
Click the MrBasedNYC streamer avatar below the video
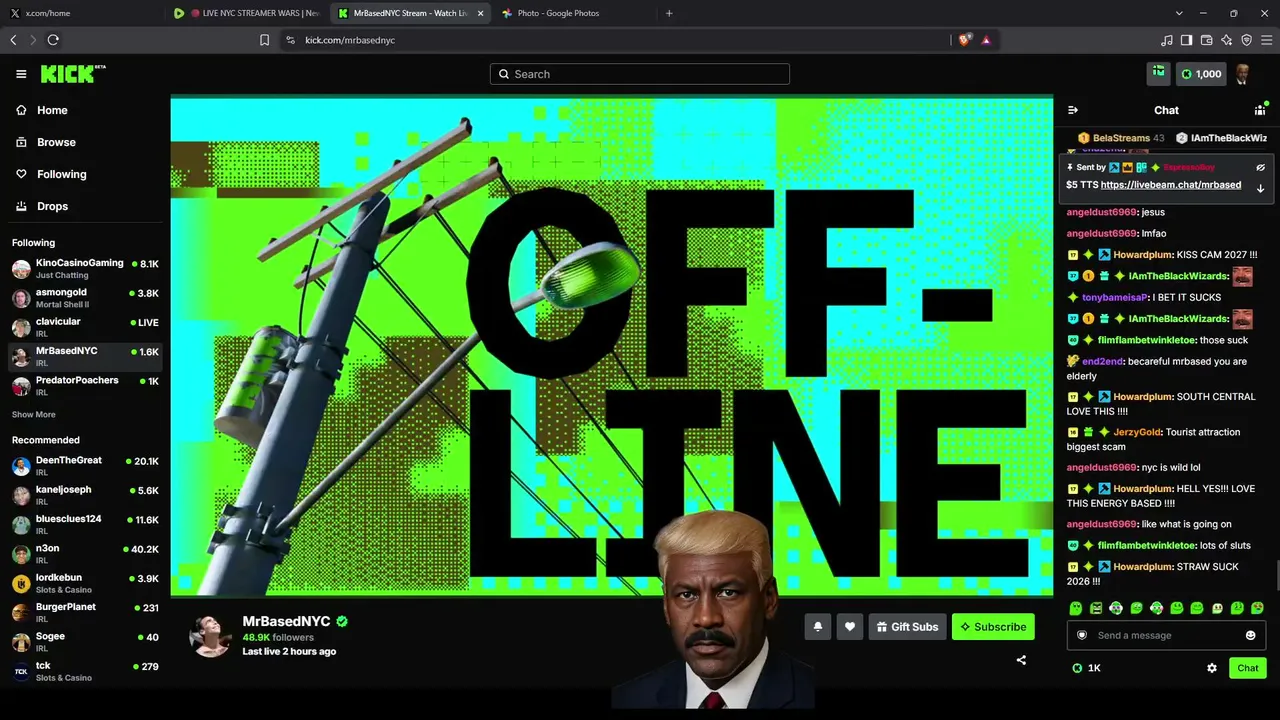[211, 636]
